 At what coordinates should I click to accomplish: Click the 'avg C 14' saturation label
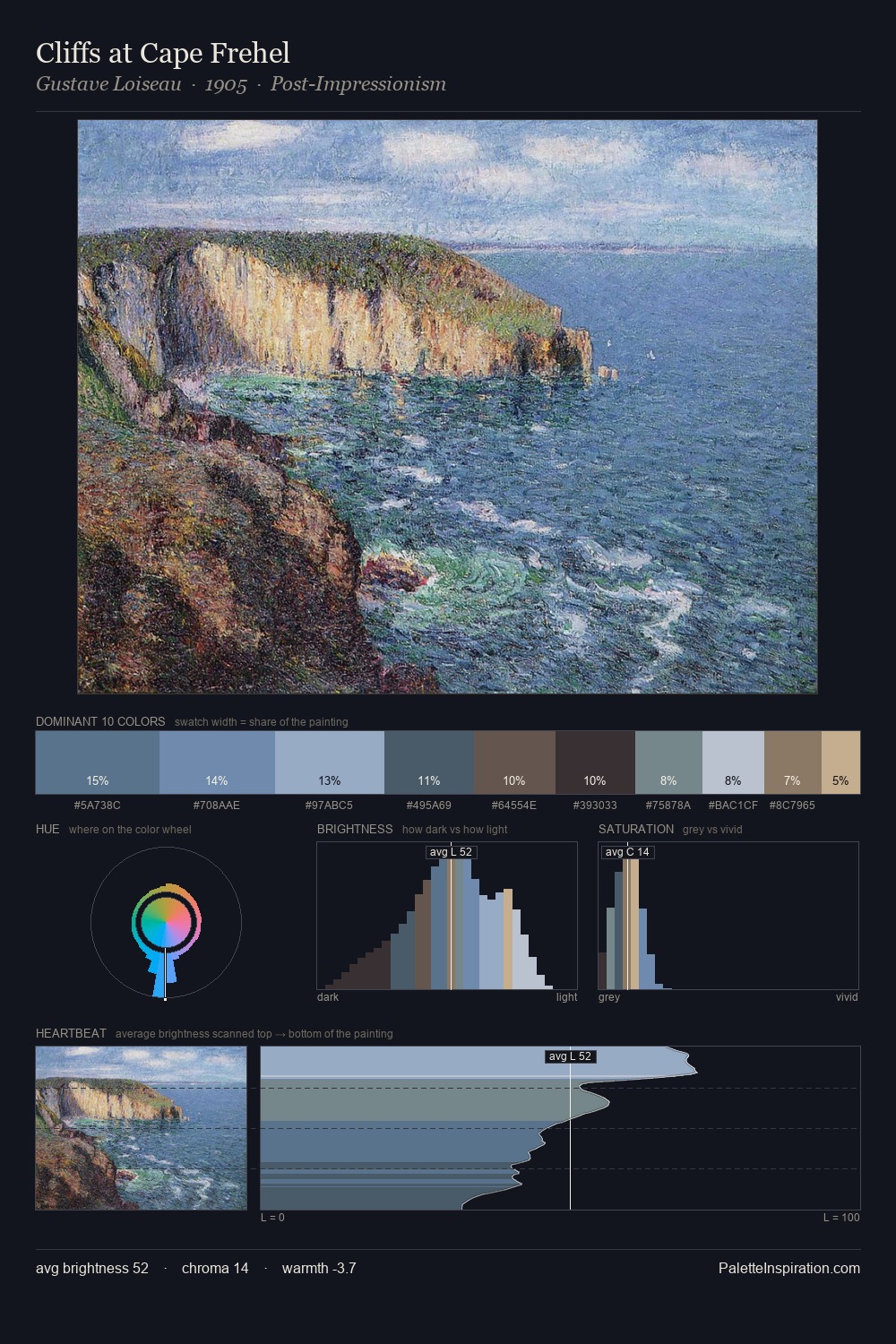(627, 852)
